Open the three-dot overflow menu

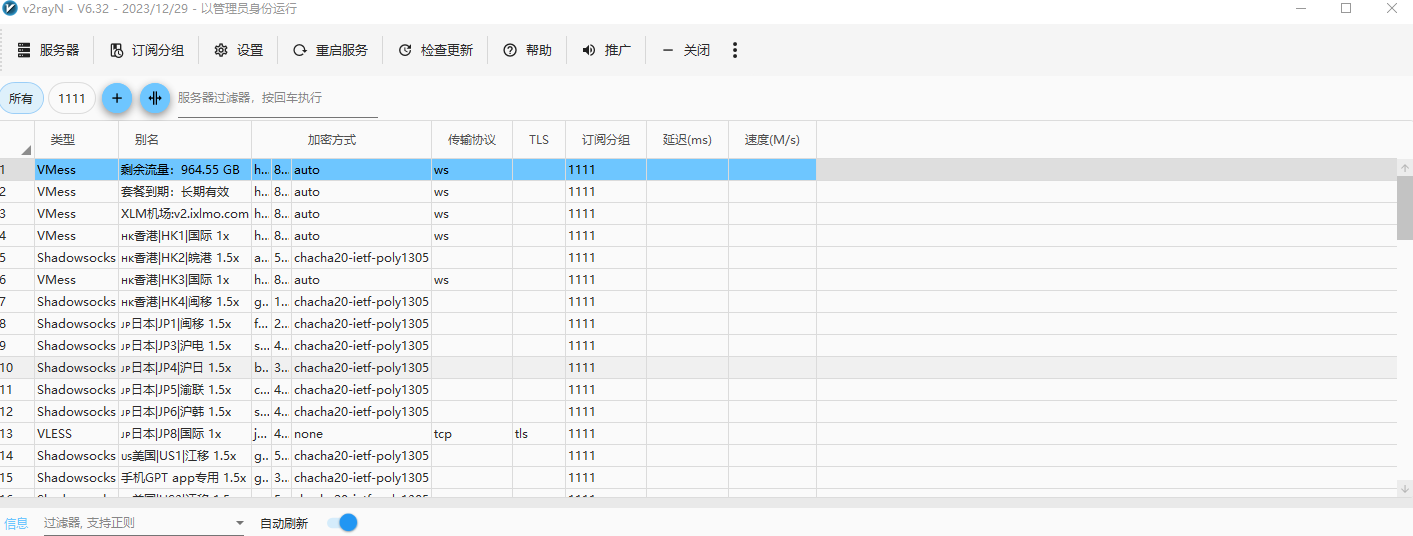(735, 50)
